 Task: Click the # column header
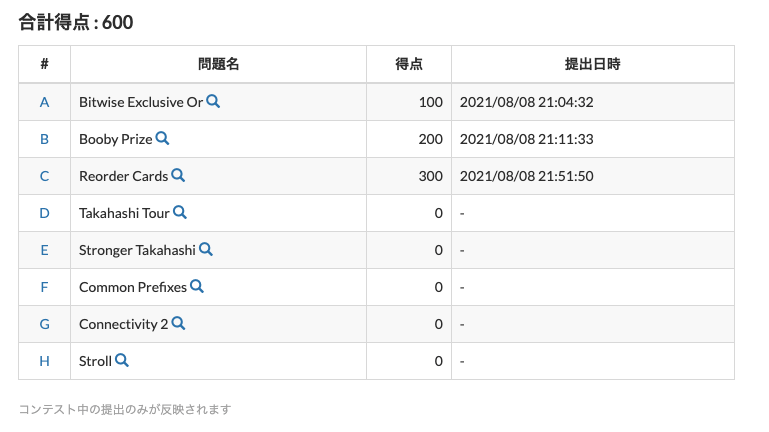44,64
